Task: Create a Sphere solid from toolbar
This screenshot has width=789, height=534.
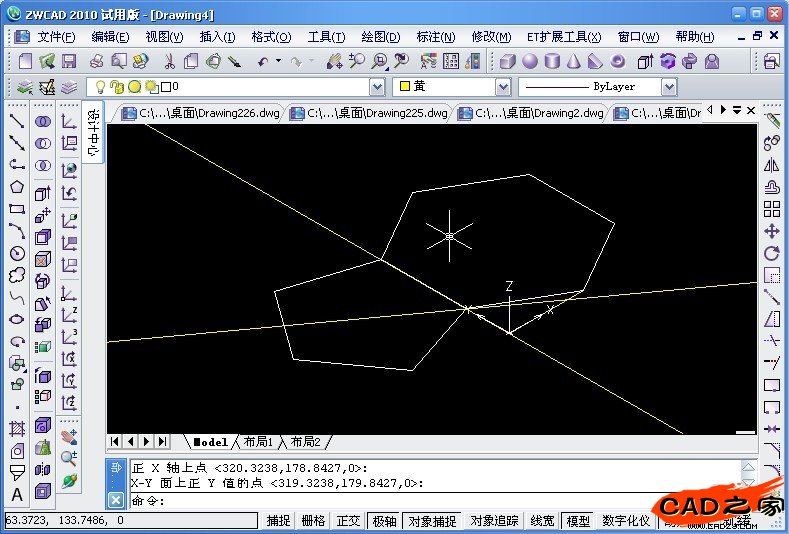Action: [530, 61]
